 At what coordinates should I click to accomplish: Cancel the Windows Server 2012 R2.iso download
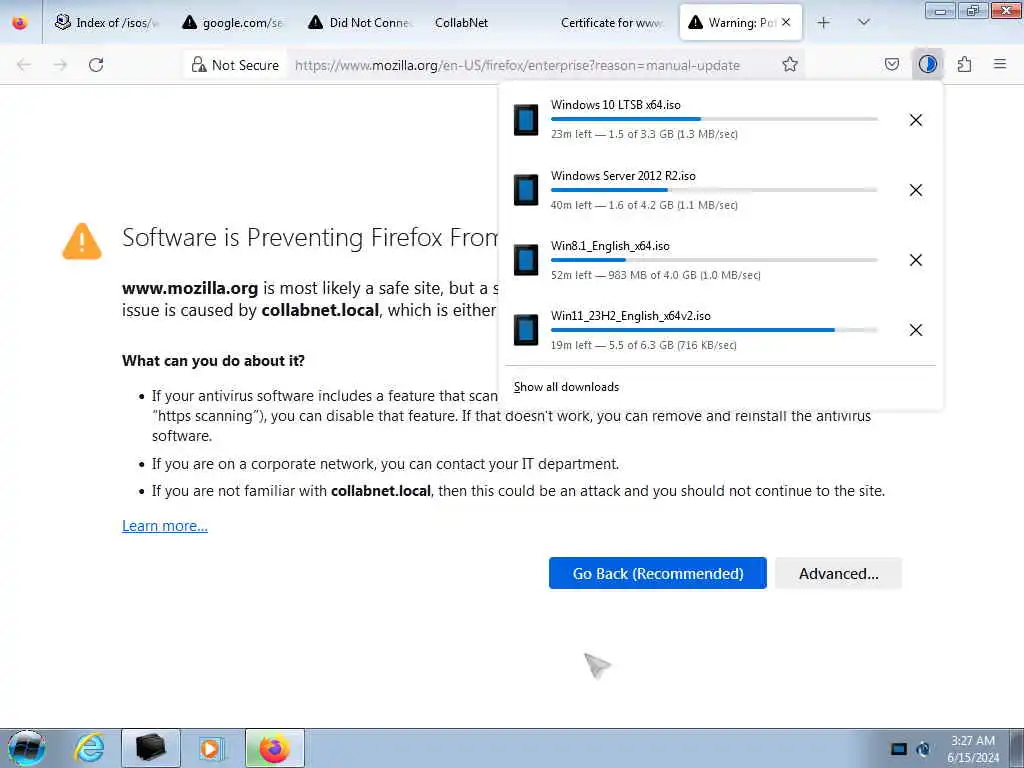point(916,190)
